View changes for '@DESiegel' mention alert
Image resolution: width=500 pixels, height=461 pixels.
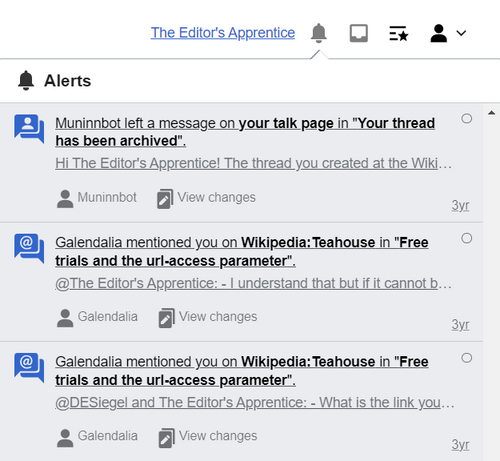pos(218,436)
